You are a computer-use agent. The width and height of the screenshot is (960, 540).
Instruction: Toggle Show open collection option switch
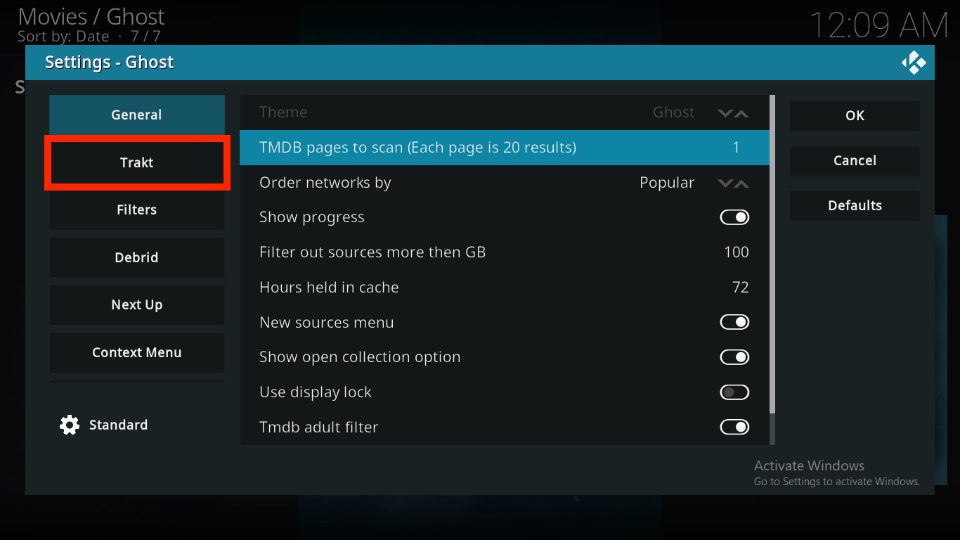(734, 357)
